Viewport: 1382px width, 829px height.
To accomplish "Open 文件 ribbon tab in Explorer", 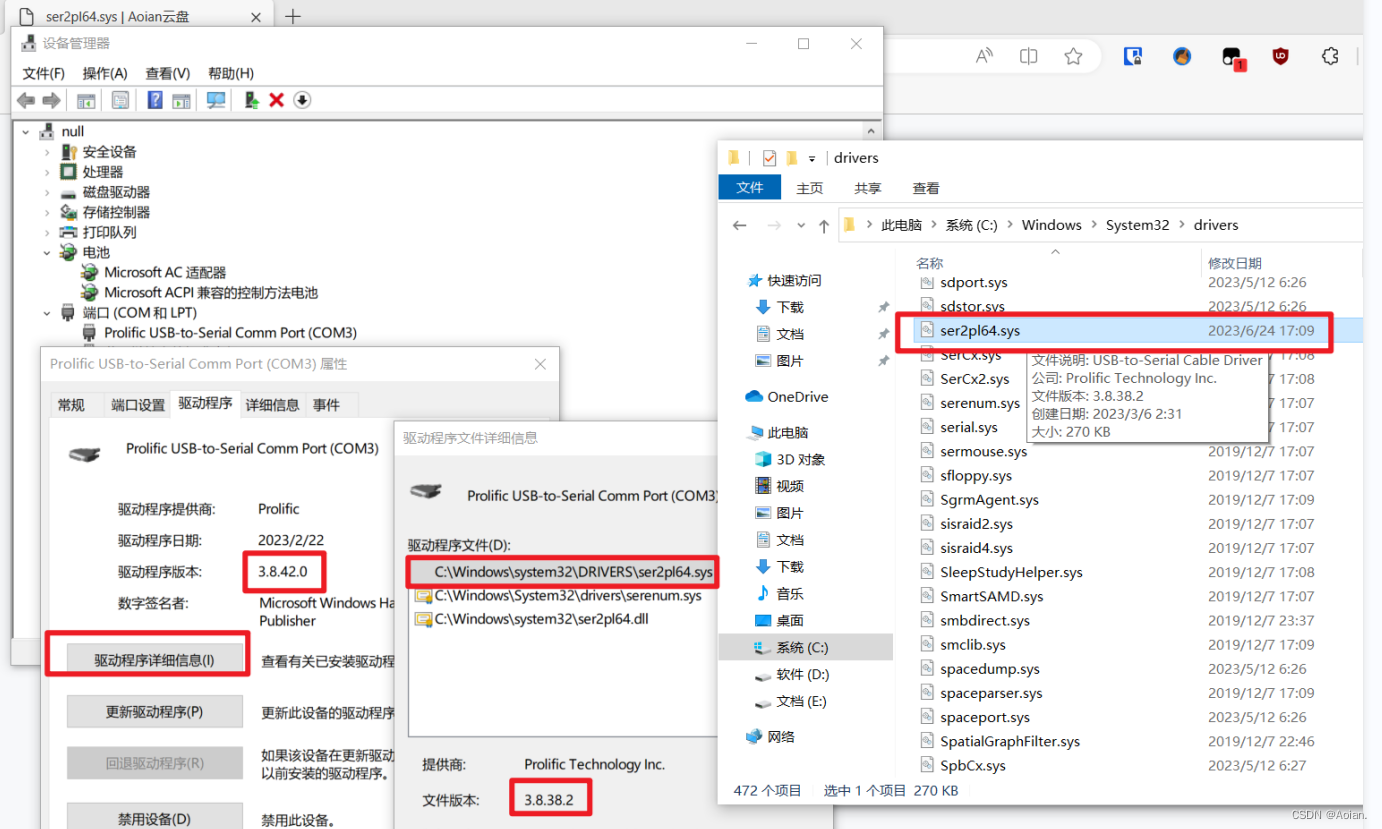I will tap(750, 188).
